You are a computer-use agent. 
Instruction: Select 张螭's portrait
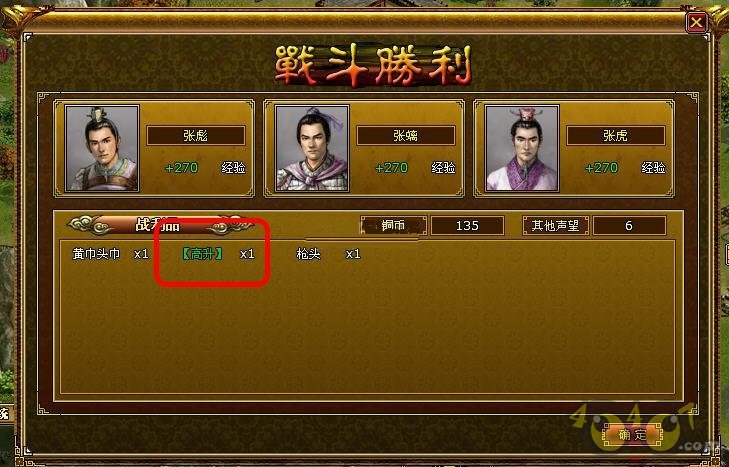point(312,148)
